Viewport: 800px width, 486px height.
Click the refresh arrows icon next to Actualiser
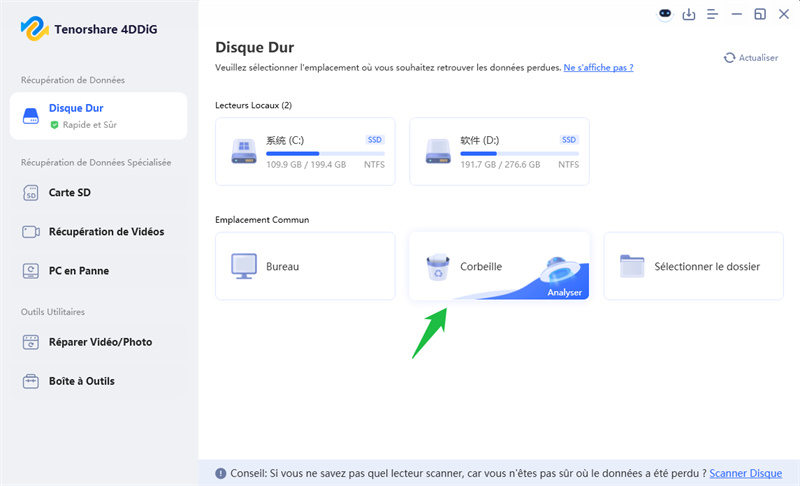tap(730, 58)
